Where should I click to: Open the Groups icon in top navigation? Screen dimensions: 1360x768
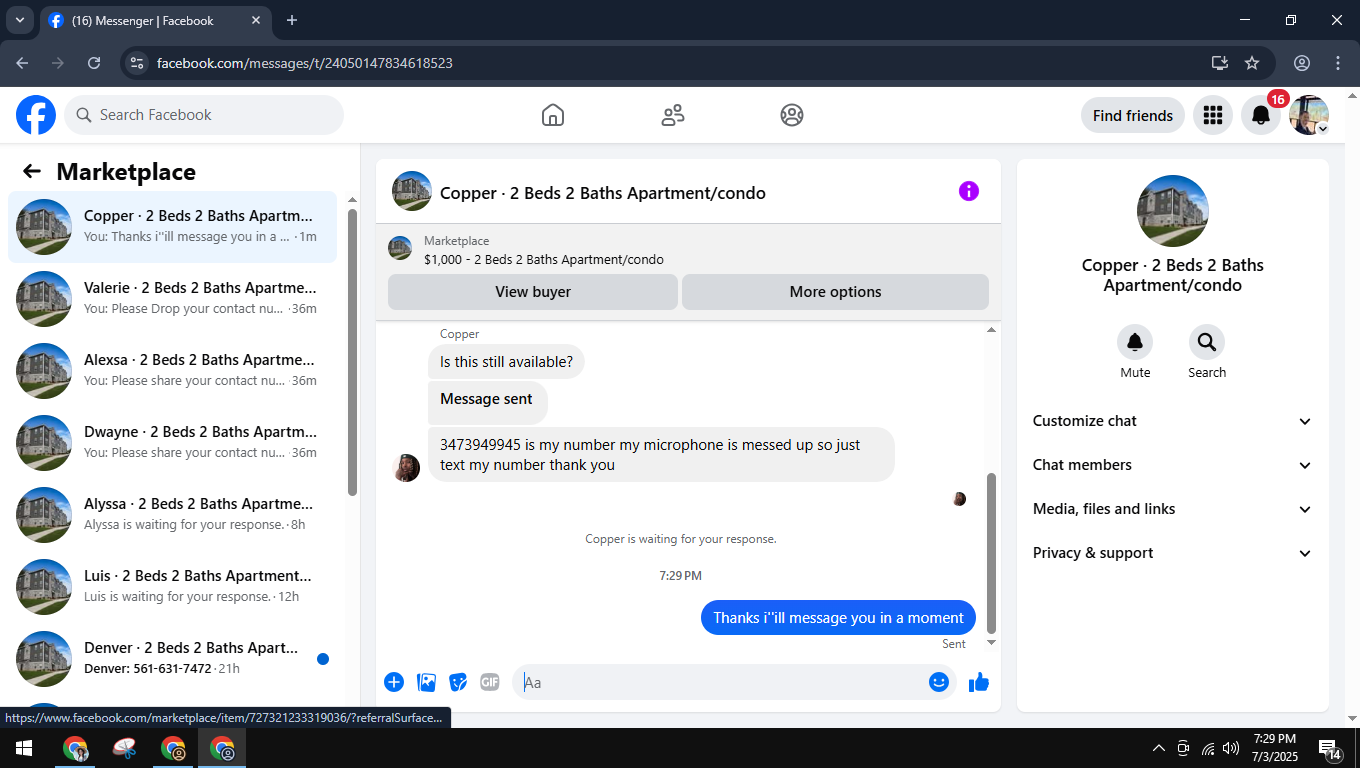click(x=792, y=115)
